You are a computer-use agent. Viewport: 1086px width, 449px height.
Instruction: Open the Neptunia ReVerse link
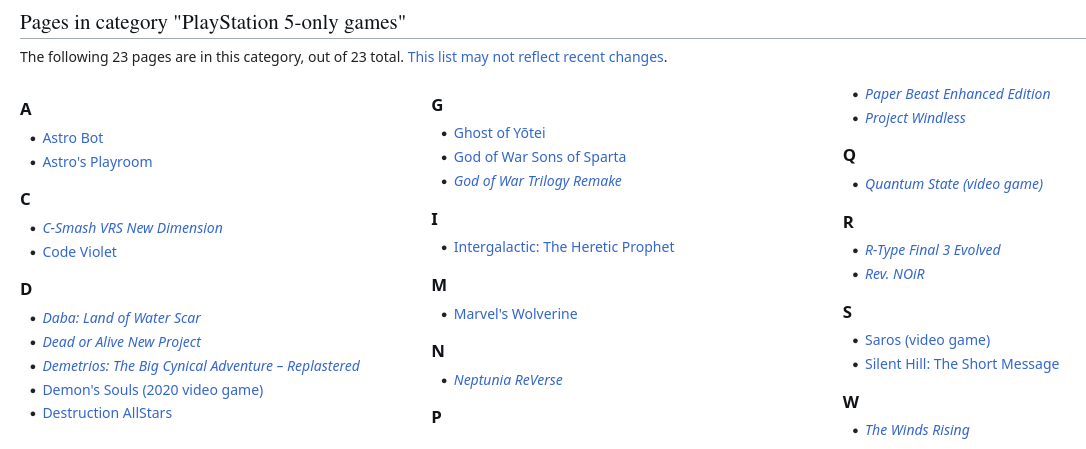(x=507, y=380)
